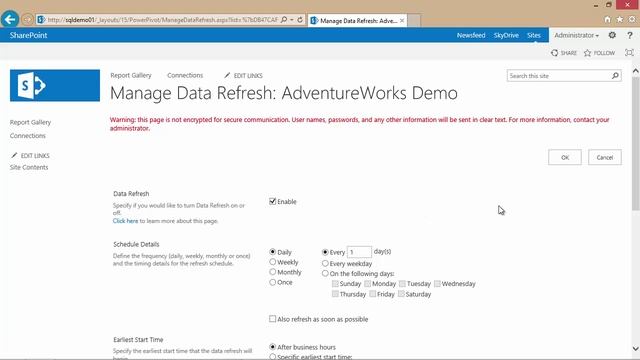Open browser Home via the house icon
This screenshot has height=360, width=640.
607,19
